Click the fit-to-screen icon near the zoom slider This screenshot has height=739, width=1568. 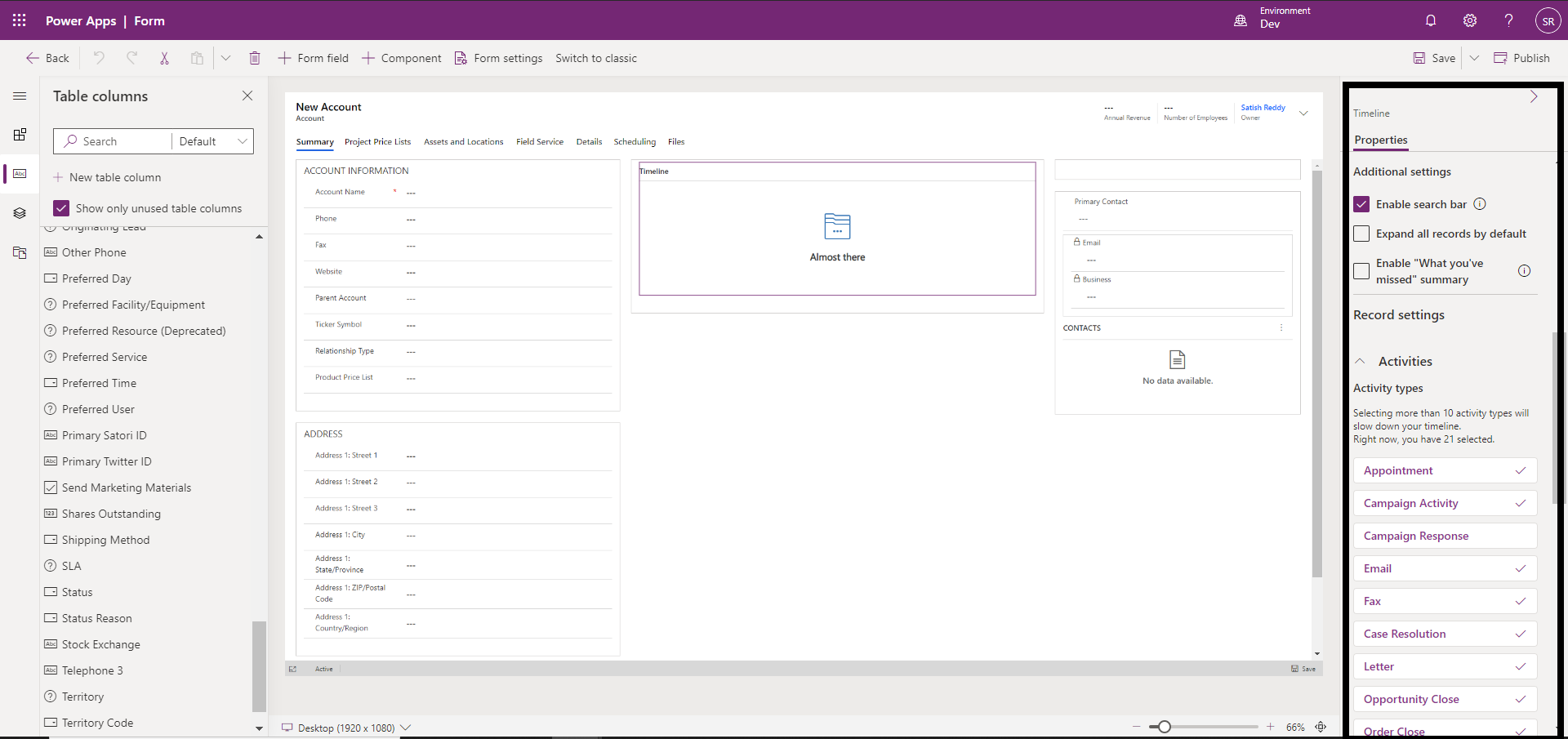1321,727
